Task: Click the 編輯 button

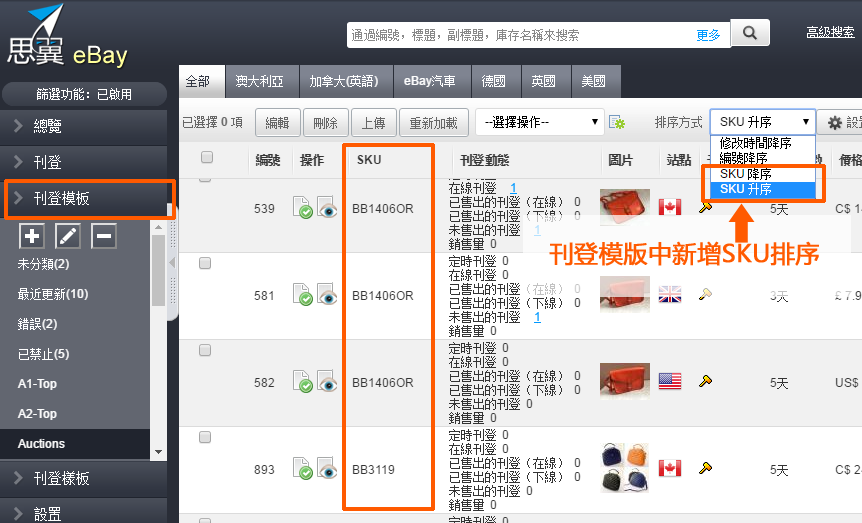Action: click(278, 123)
